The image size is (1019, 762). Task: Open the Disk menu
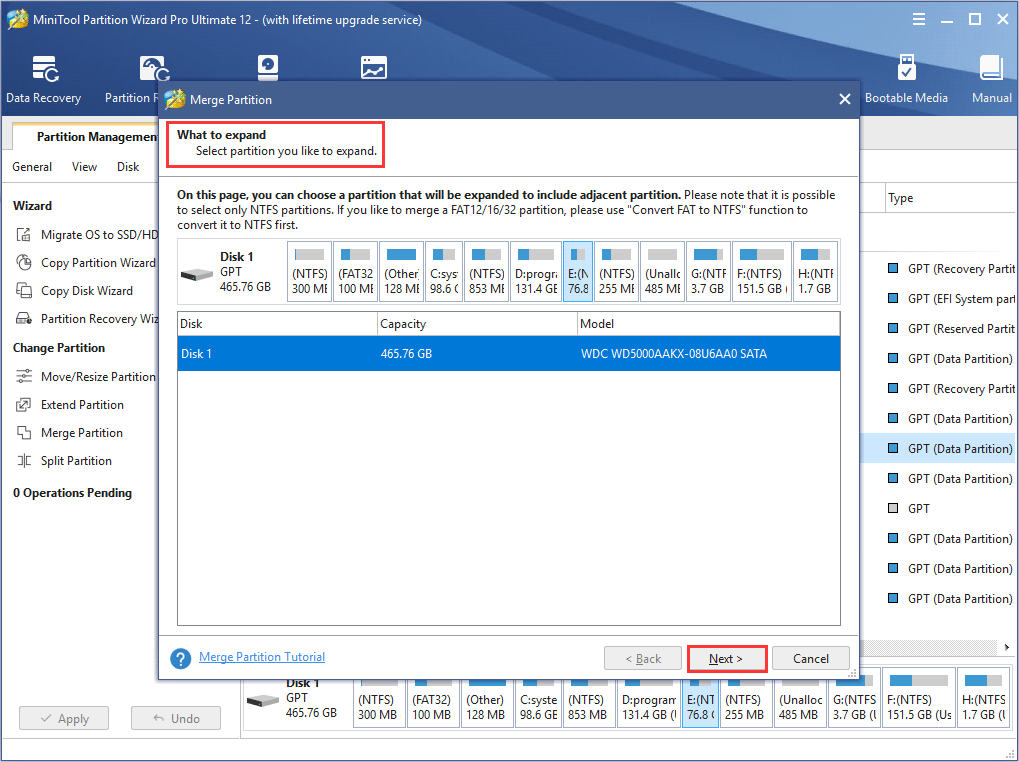point(128,167)
